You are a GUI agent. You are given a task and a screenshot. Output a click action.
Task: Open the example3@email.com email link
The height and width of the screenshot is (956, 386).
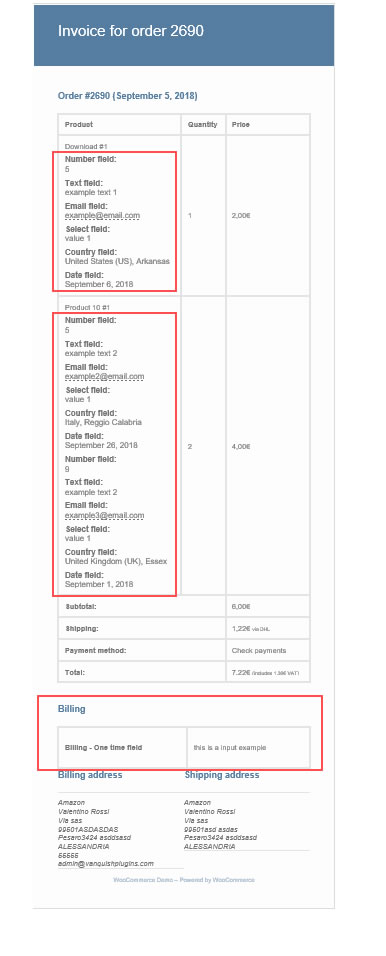[104, 515]
